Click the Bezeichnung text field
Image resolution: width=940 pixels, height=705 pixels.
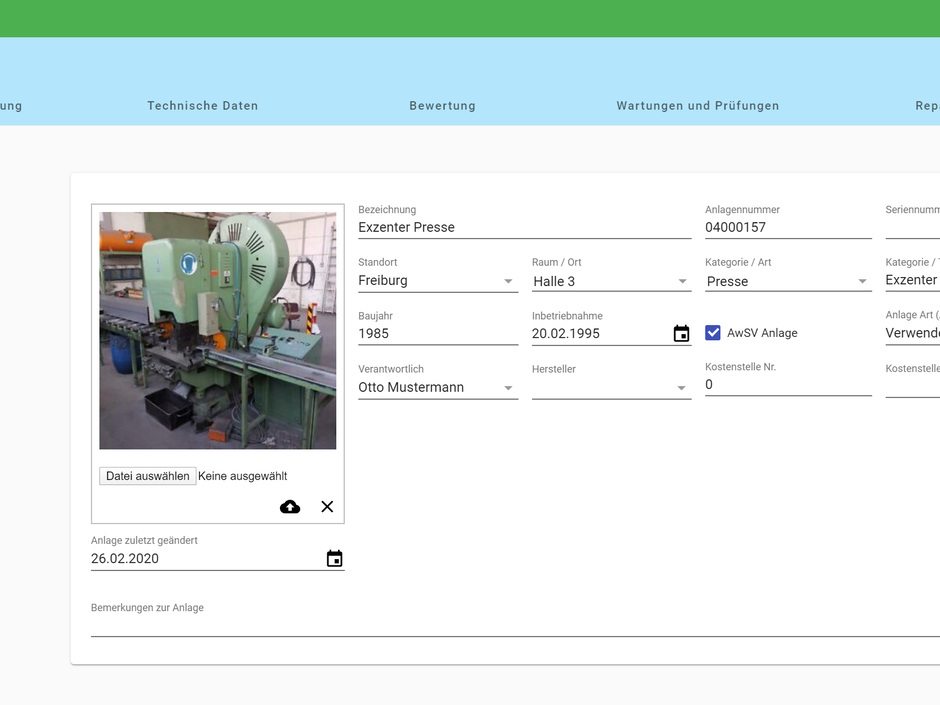pyautogui.click(x=524, y=228)
